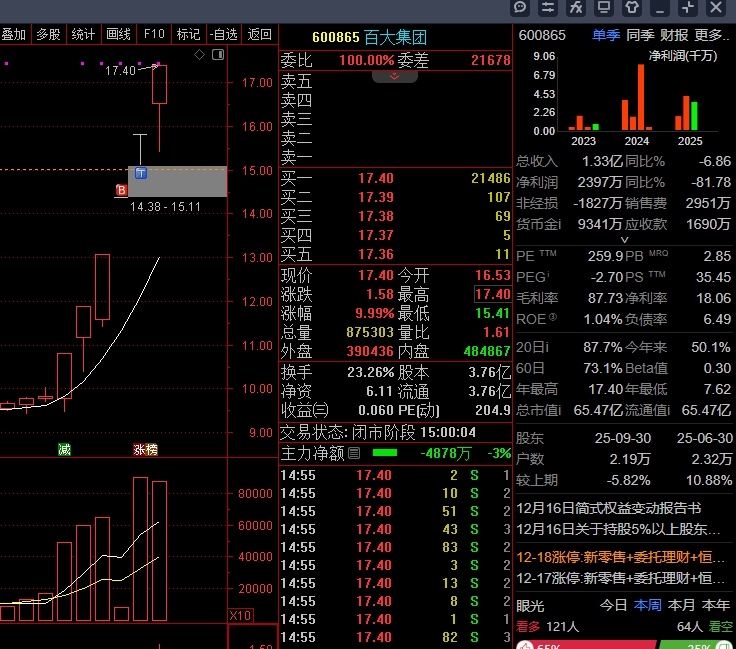The width and height of the screenshot is (736, 649).
Task: Open the 标记 mark menu
Action: pos(188,34)
